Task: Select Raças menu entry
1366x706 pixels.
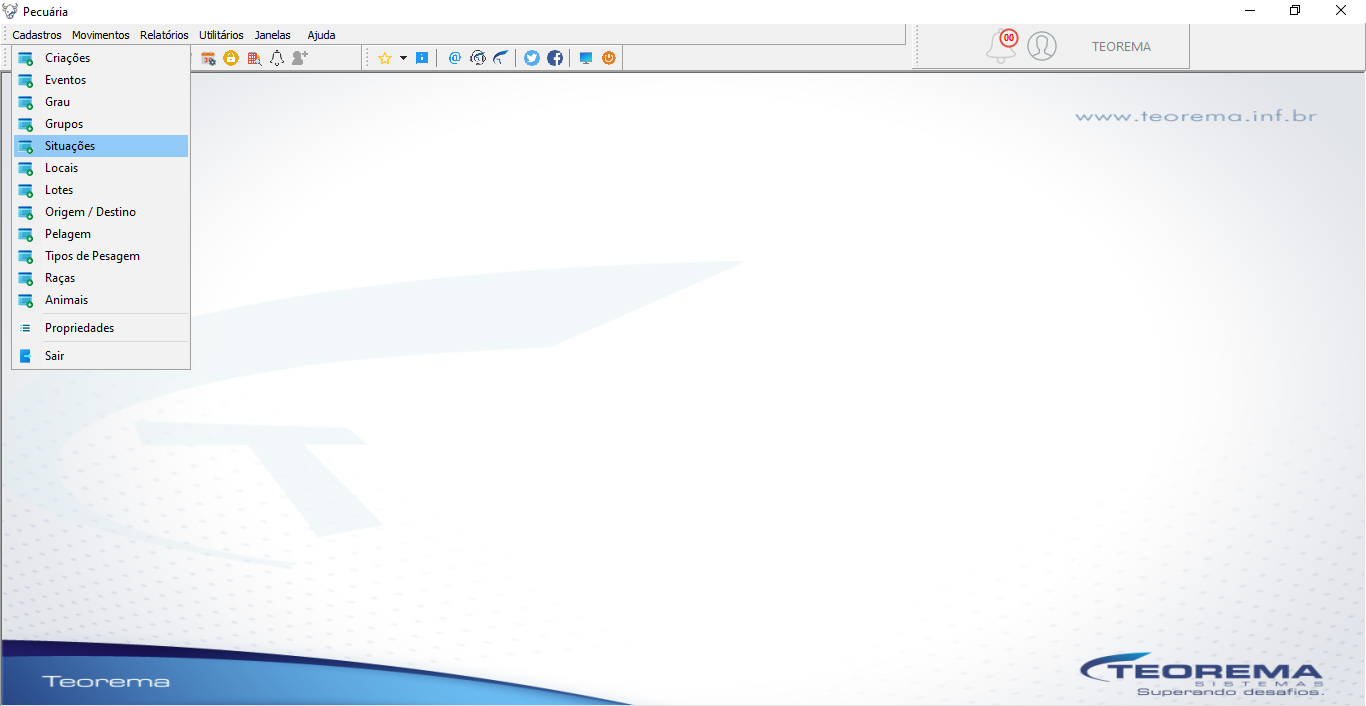Action: (101, 278)
